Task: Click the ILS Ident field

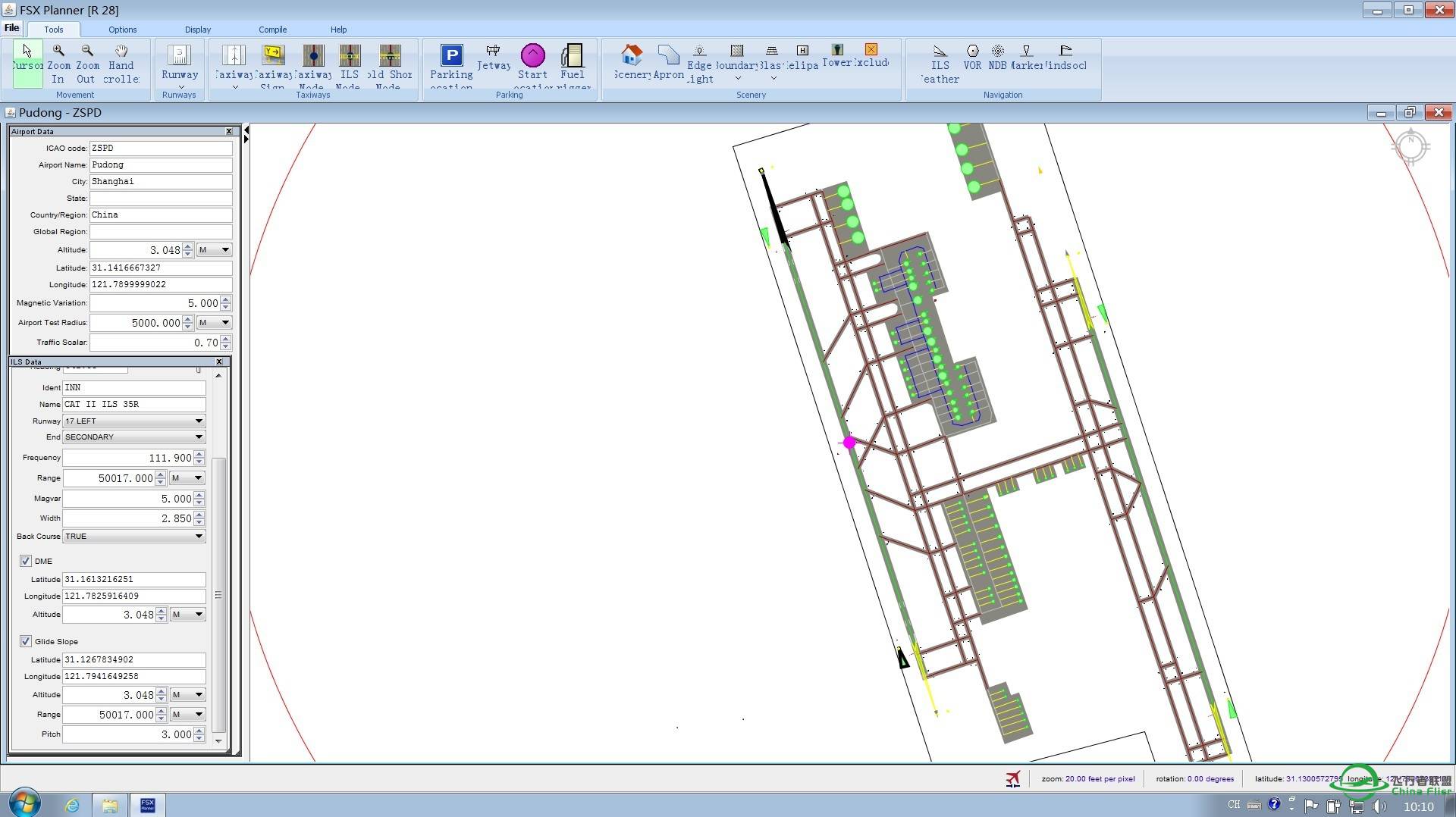Action: (134, 387)
